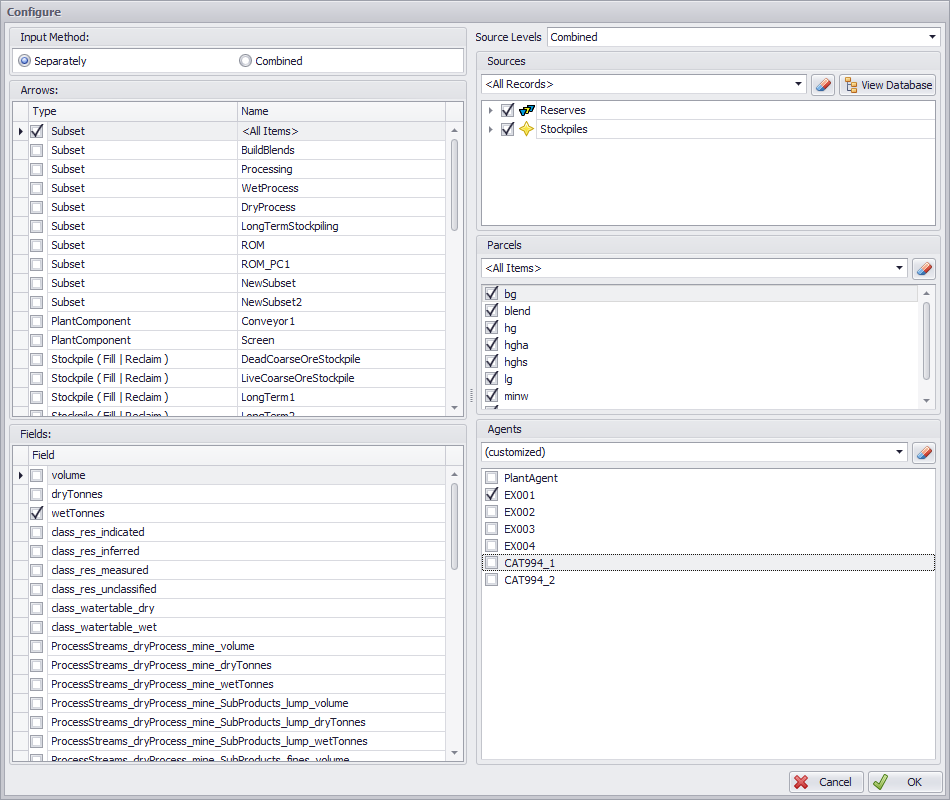This screenshot has height=800, width=950.
Task: Expand the Reserves tree node
Action: pyautogui.click(x=490, y=110)
